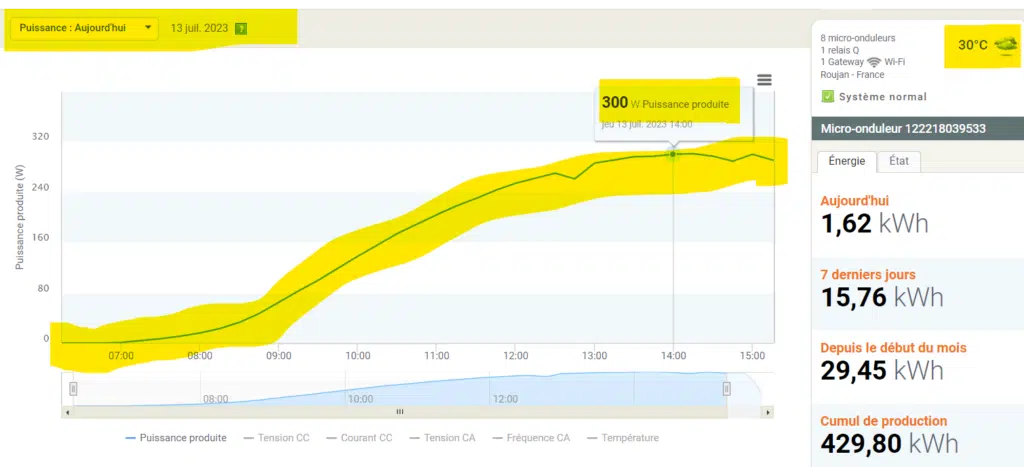The image size is (1024, 467).
Task: Click the left range handle in the navigator
Action: click(x=73, y=389)
